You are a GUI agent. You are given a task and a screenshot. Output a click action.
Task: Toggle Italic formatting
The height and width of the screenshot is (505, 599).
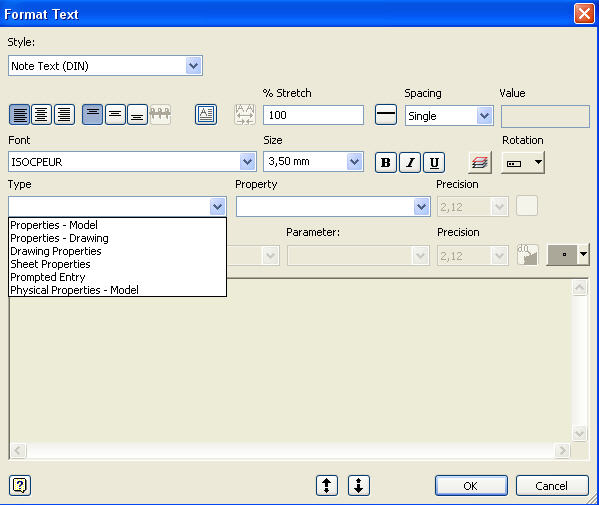(410, 162)
